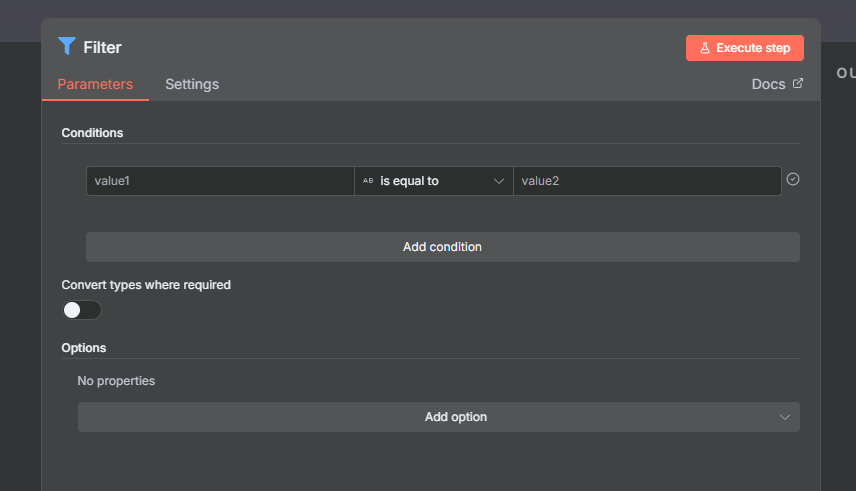Click the external link icon beside Docs
Screen dimensions: 856x491
[x=797, y=84]
